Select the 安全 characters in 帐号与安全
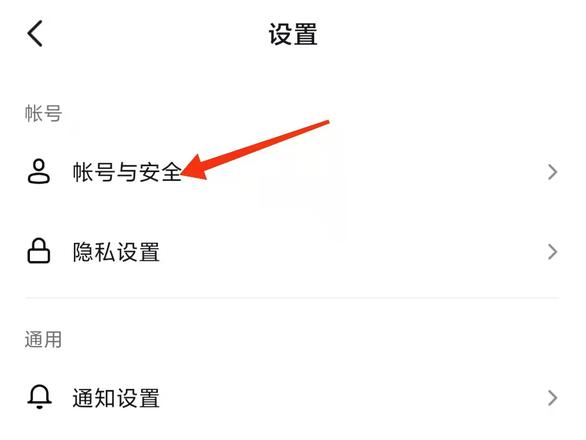Viewport: 586px width, 440px height. 160,172
